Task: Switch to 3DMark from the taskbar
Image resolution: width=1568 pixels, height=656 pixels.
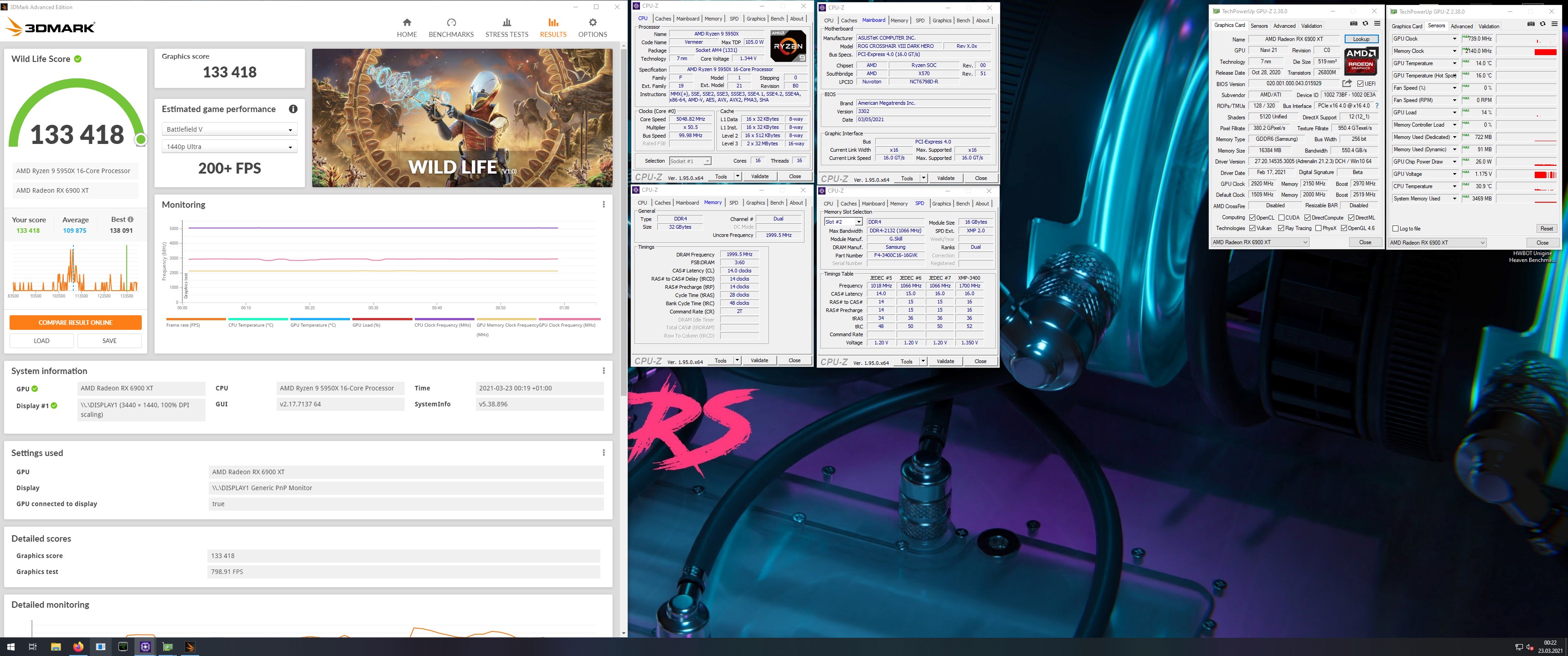Action: tap(190, 647)
